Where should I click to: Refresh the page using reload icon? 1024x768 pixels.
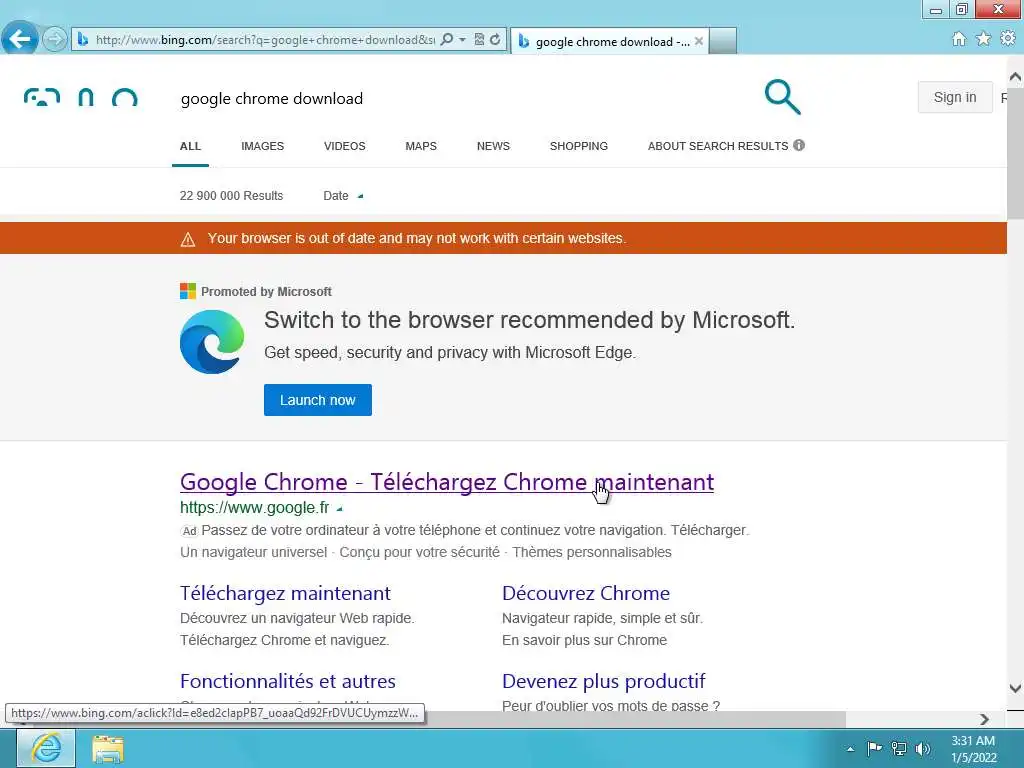click(495, 39)
